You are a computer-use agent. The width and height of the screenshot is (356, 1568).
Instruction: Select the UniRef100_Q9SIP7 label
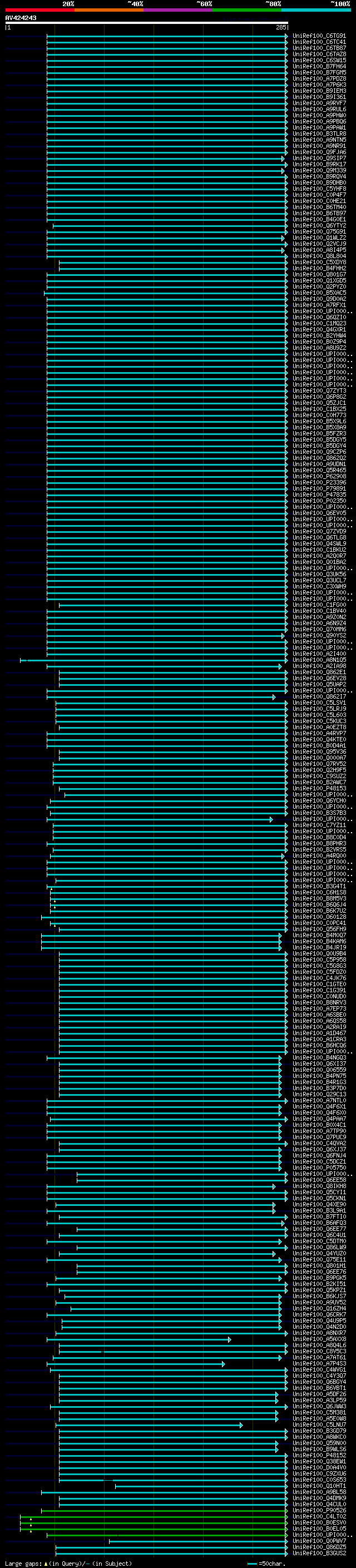click(x=319, y=159)
